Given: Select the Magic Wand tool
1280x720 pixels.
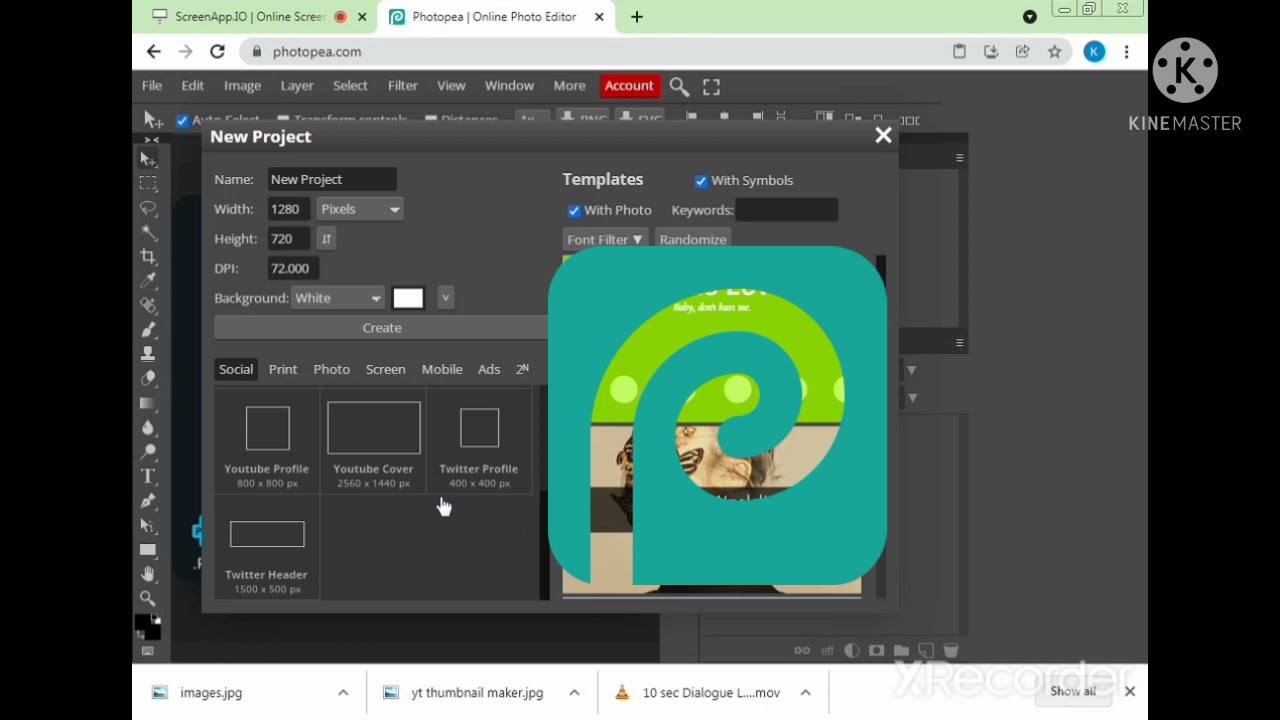Looking at the screenshot, I should [x=148, y=232].
